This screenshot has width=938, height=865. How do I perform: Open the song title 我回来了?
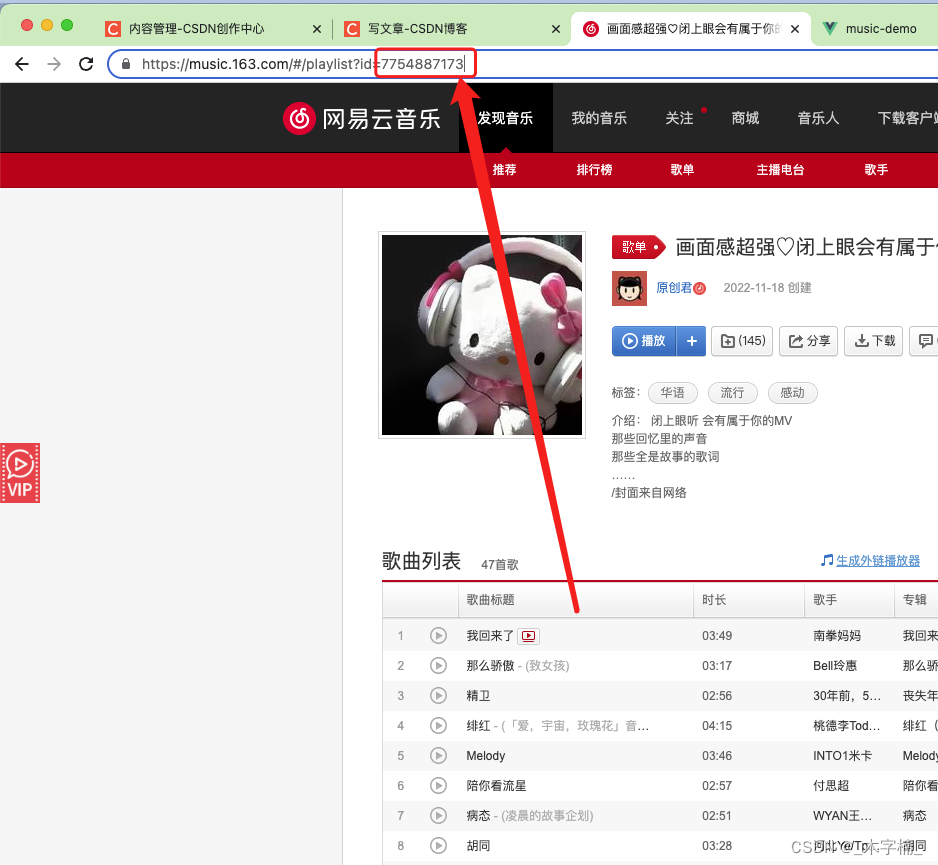[x=490, y=636]
